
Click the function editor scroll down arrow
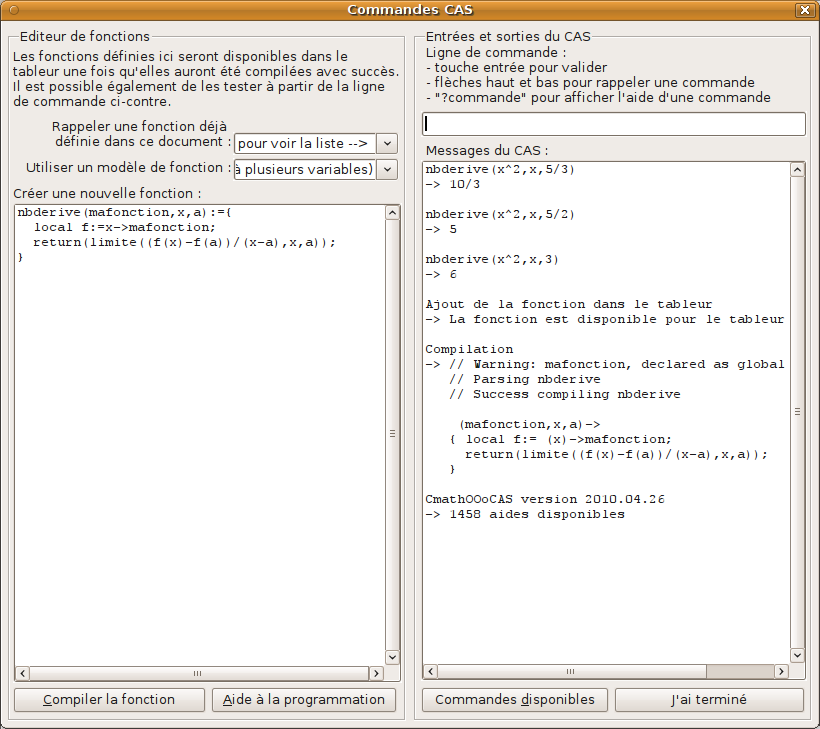[x=392, y=657]
